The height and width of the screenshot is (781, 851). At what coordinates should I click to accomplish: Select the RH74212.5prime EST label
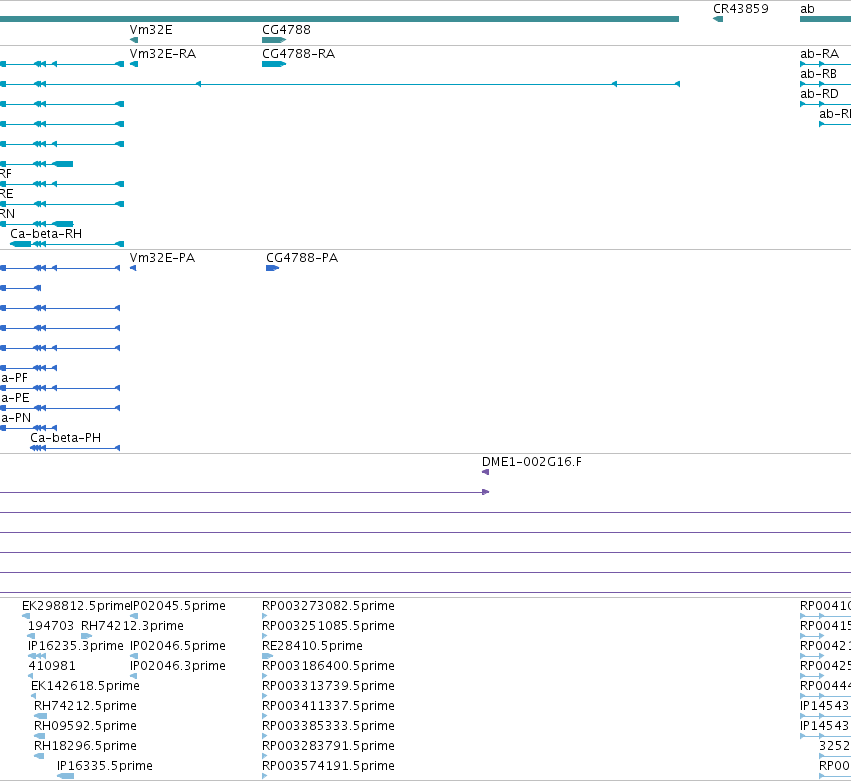[85, 706]
